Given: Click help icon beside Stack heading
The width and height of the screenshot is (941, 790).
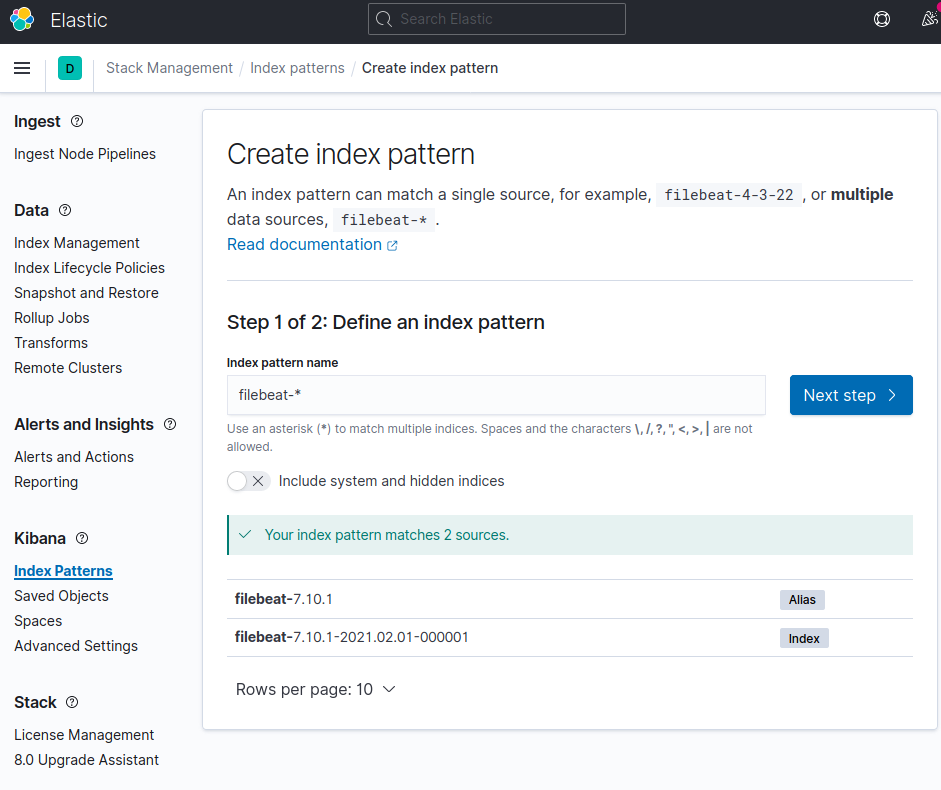Looking at the screenshot, I should [x=72, y=702].
